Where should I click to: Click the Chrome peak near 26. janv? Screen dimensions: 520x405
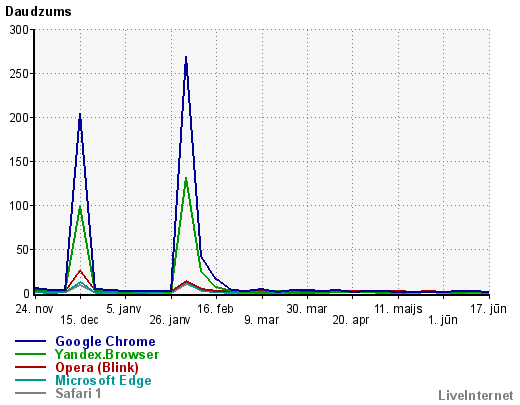(x=186, y=57)
